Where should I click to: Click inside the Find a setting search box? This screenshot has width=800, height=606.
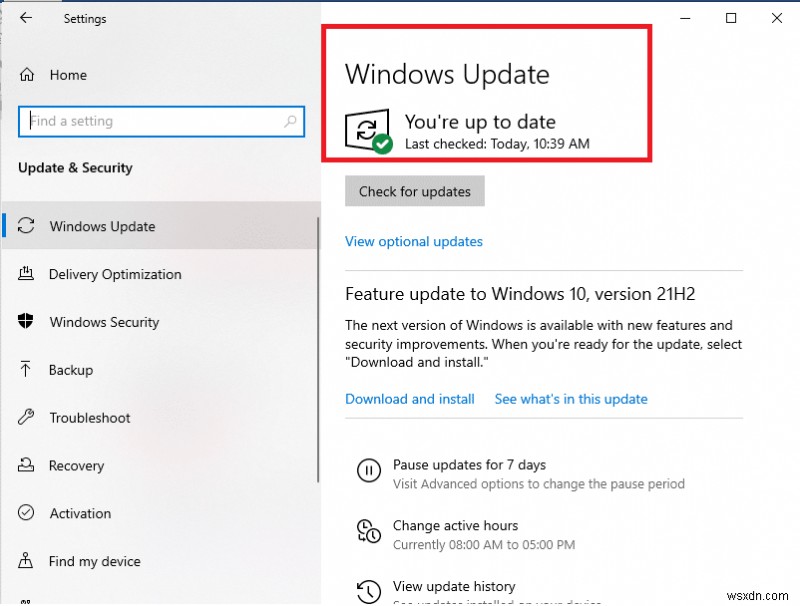[x=160, y=121]
